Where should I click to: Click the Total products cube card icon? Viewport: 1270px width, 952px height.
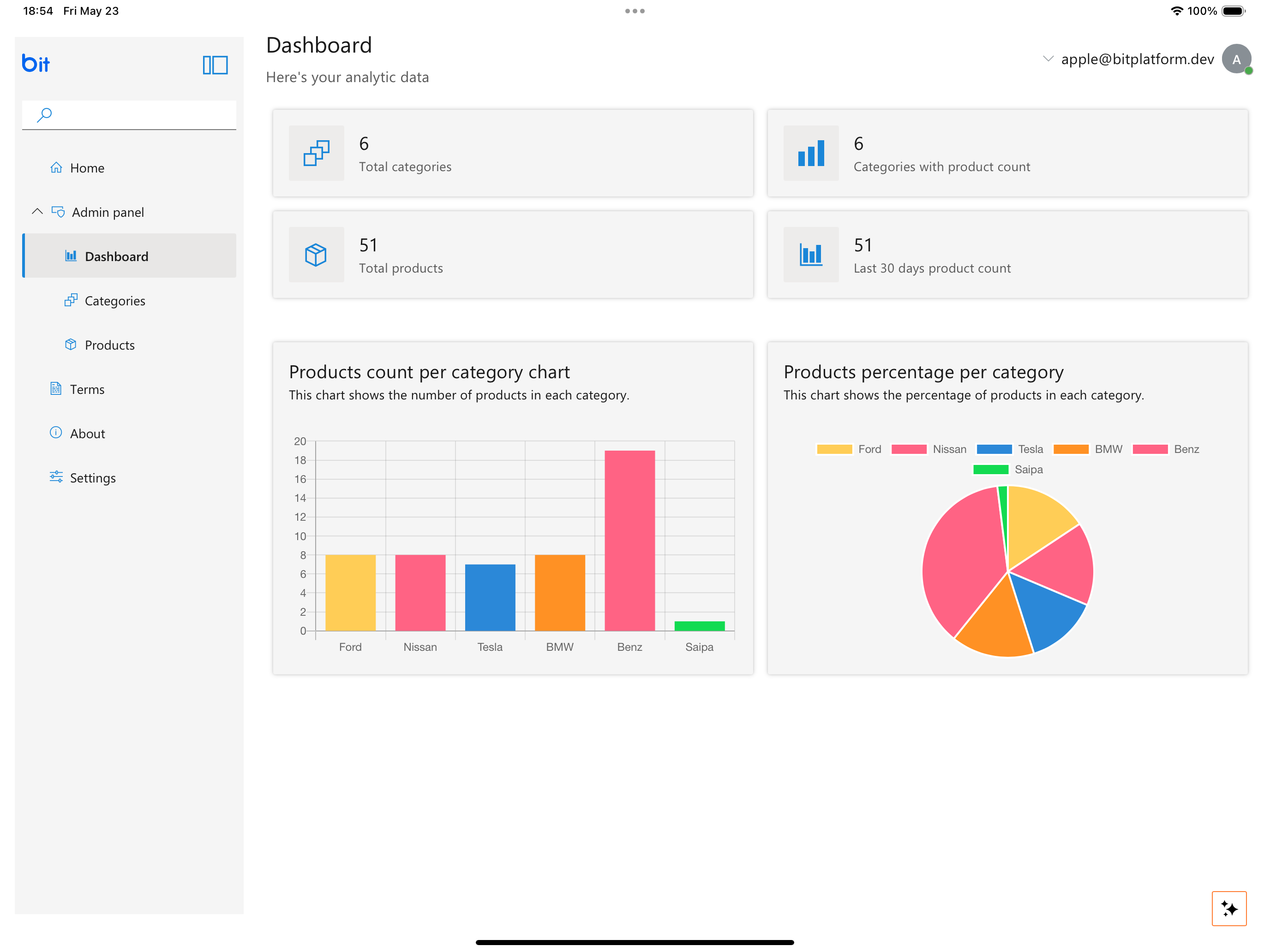coord(317,254)
